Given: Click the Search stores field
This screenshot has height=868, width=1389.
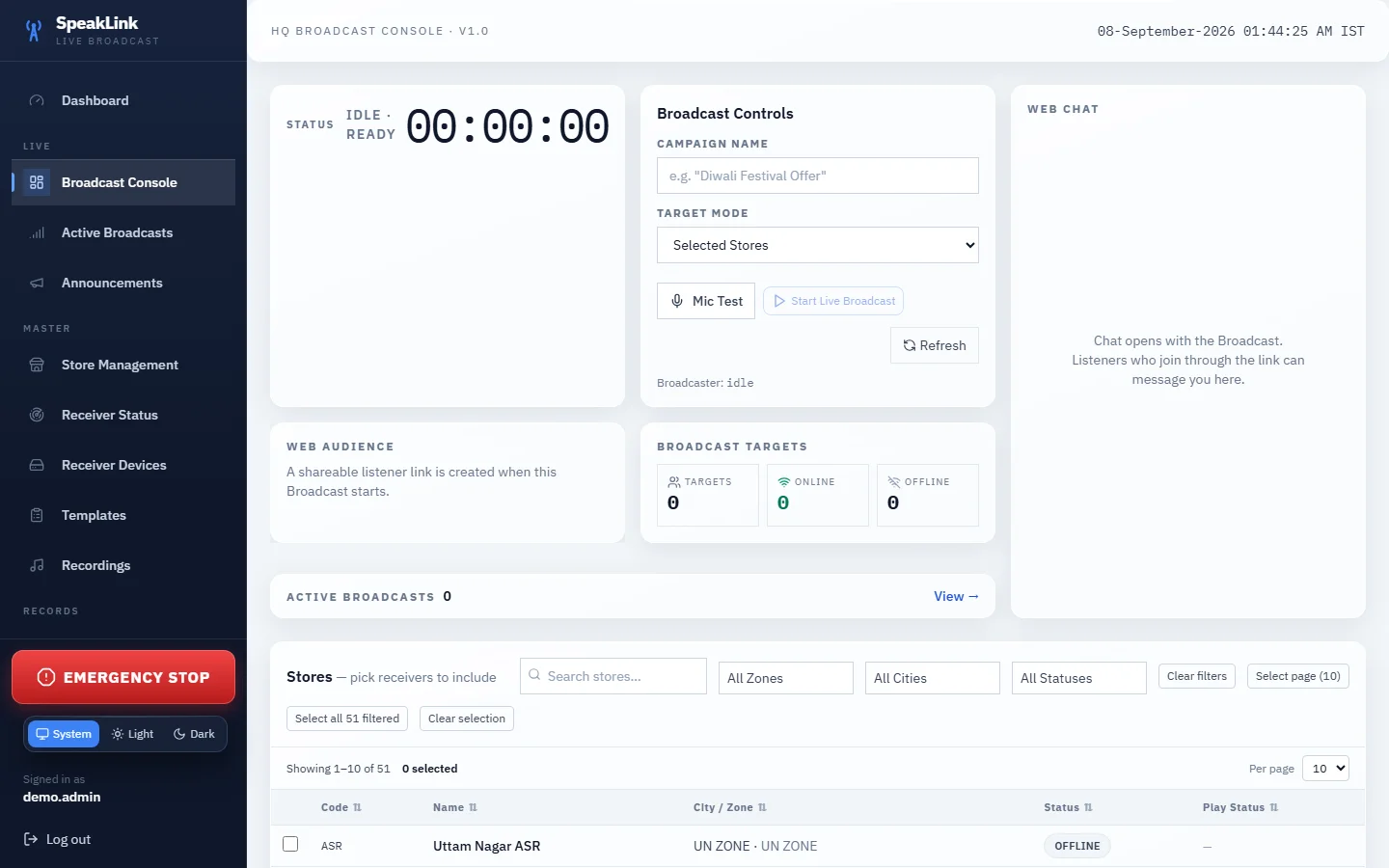Looking at the screenshot, I should point(613,676).
